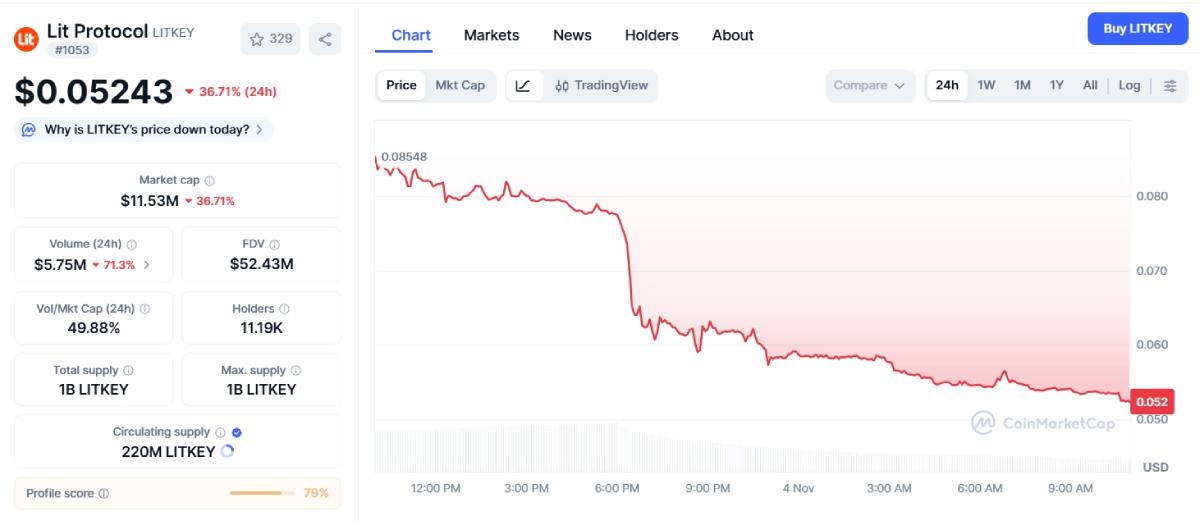Click the share icon next to the star
This screenshot has width=1200, height=521.
pyautogui.click(x=325, y=39)
